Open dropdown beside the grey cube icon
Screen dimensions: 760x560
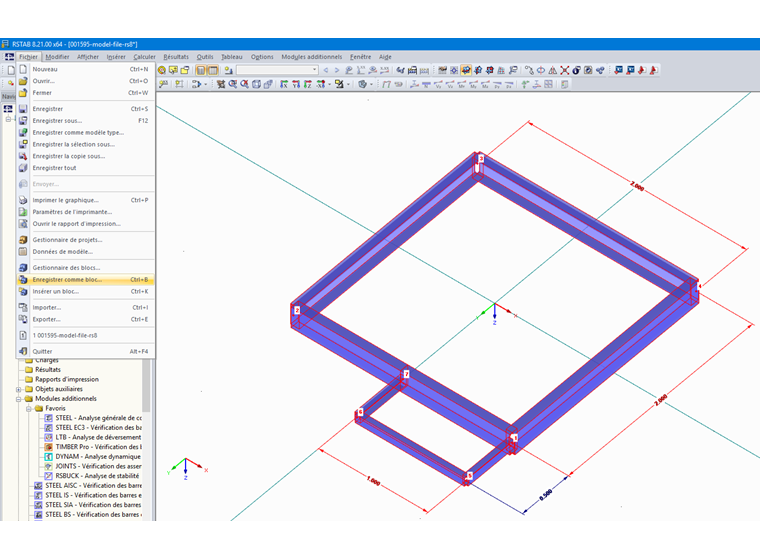click(371, 84)
